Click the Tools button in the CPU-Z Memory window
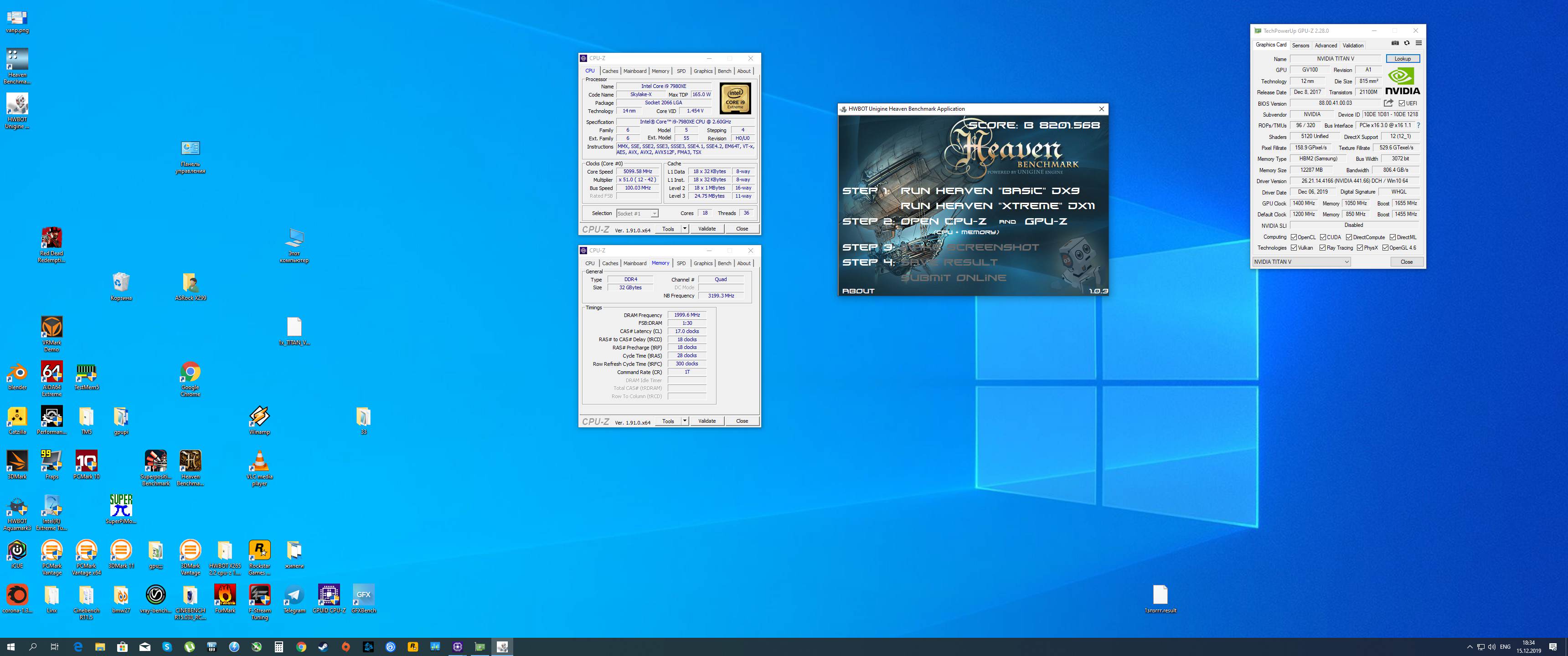The width and height of the screenshot is (1568, 656). [x=668, y=421]
